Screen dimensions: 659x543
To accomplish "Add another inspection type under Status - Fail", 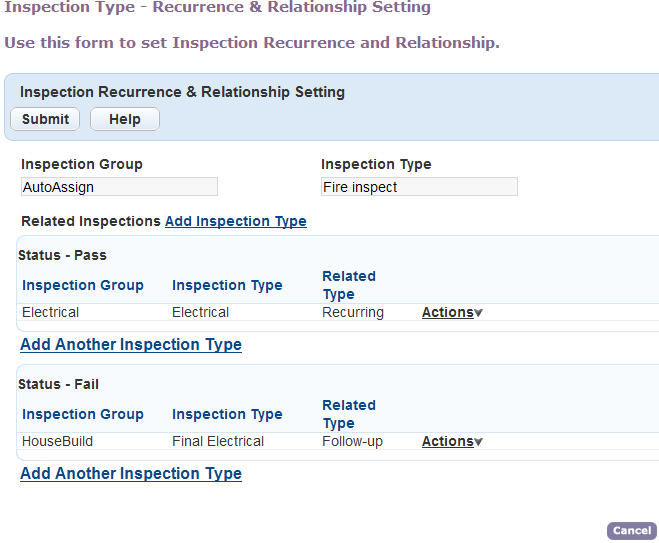I will [x=131, y=473].
